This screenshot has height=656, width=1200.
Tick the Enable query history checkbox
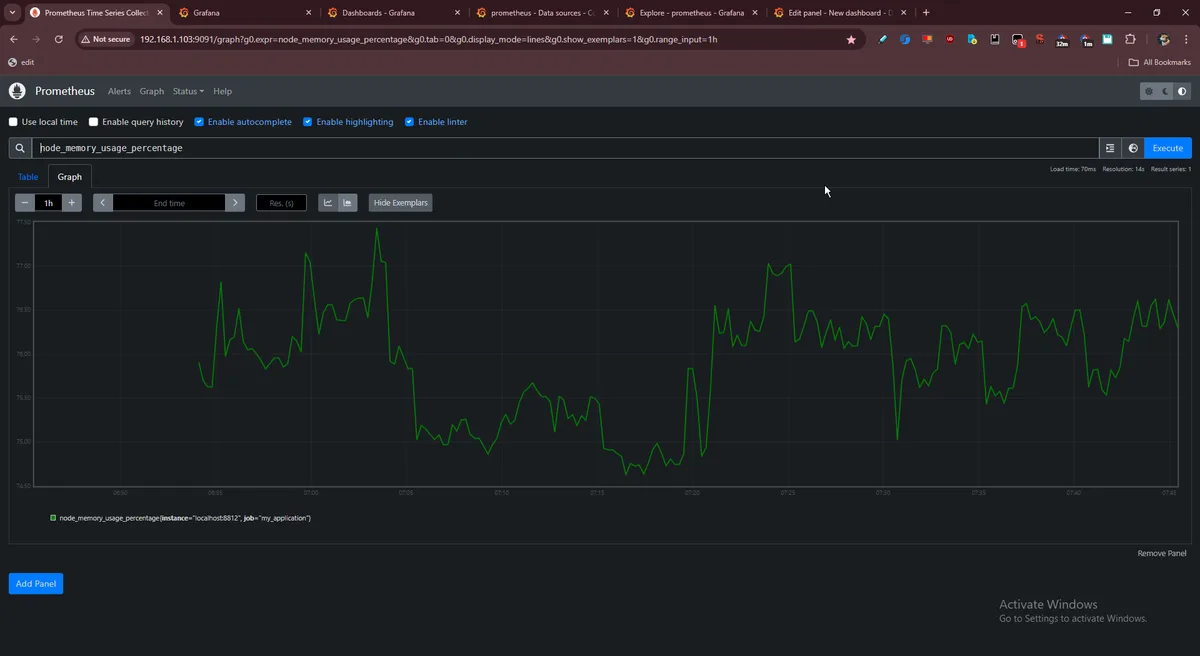pos(94,122)
